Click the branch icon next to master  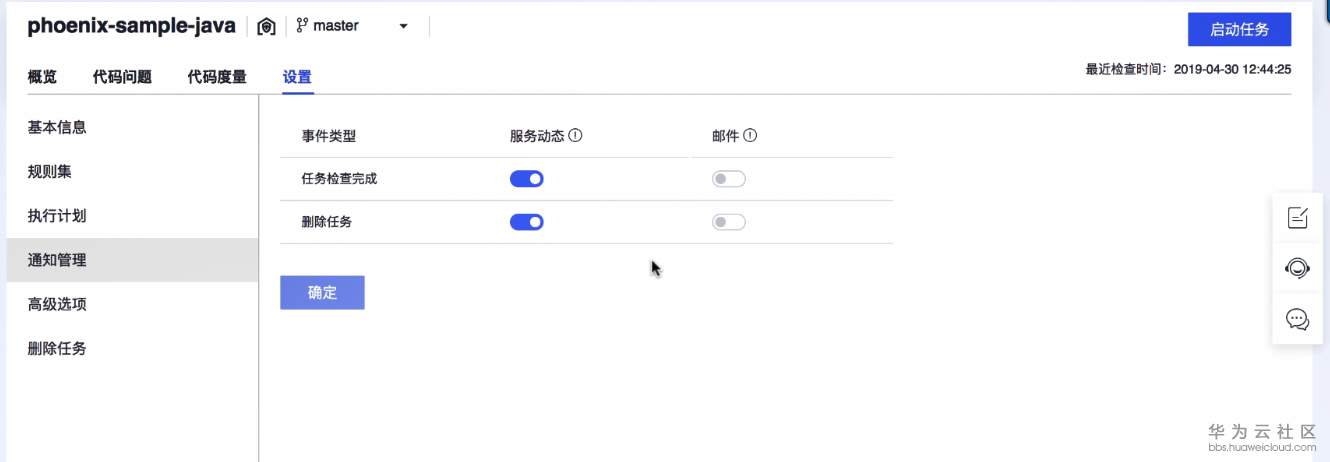(301, 26)
